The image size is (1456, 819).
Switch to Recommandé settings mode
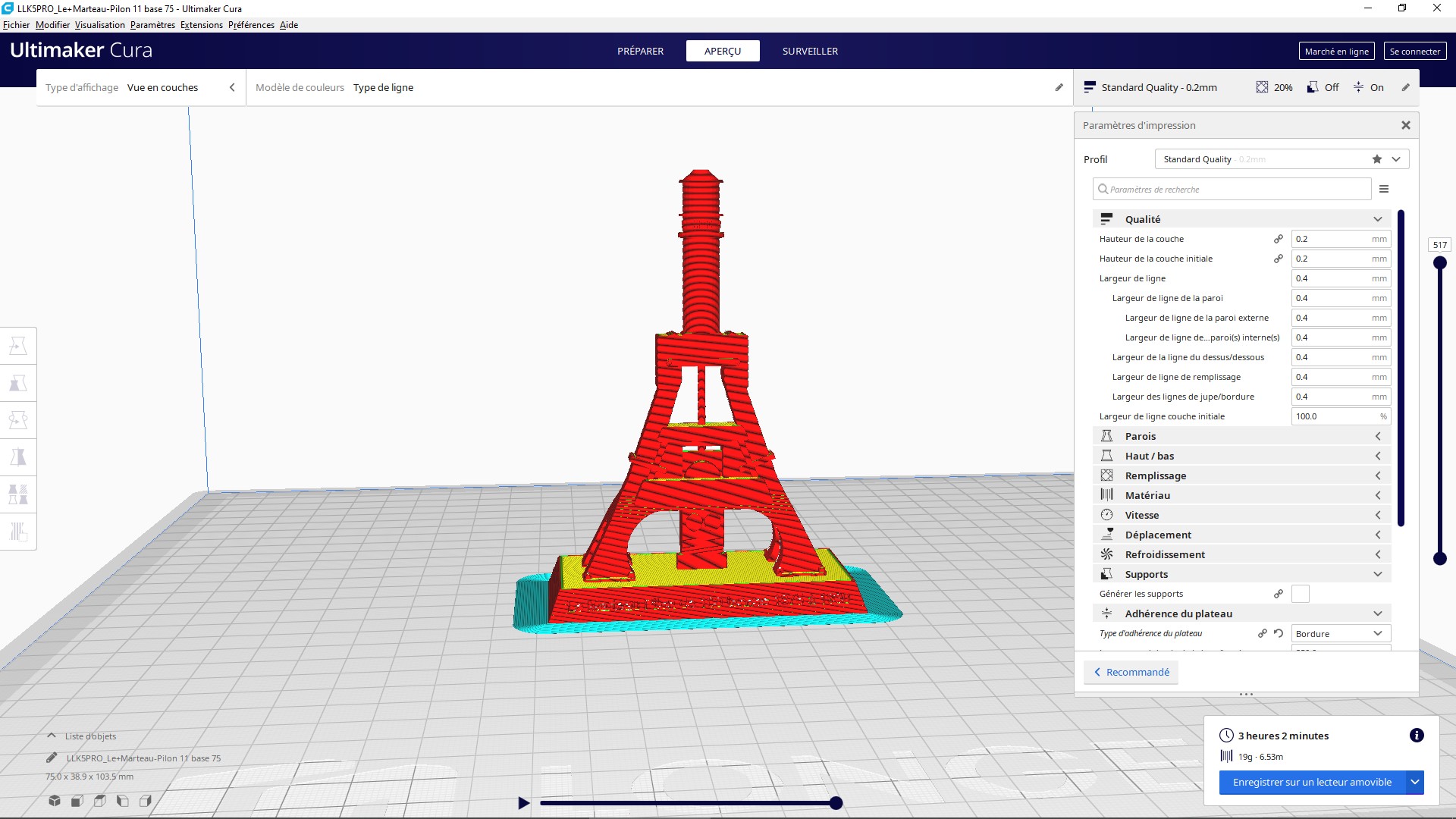click(x=1131, y=672)
